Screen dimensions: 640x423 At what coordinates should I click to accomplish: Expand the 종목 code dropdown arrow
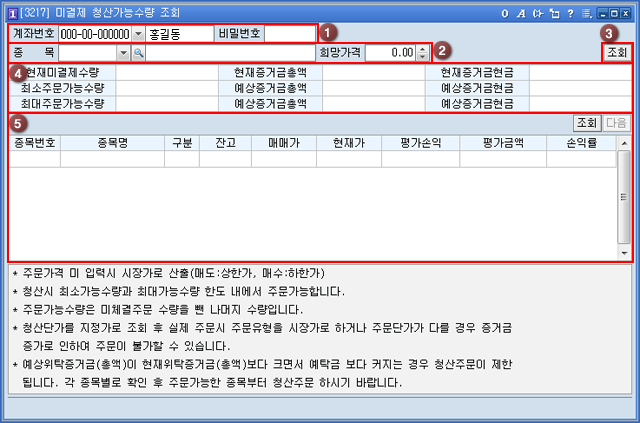(x=123, y=52)
